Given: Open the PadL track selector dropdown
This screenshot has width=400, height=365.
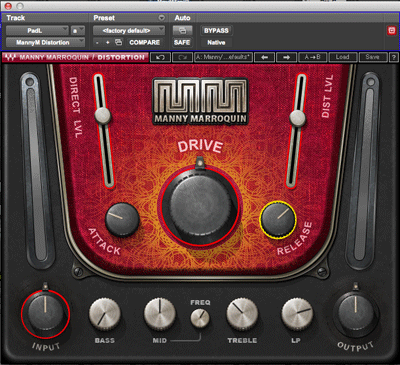Looking at the screenshot, I should click(37, 31).
